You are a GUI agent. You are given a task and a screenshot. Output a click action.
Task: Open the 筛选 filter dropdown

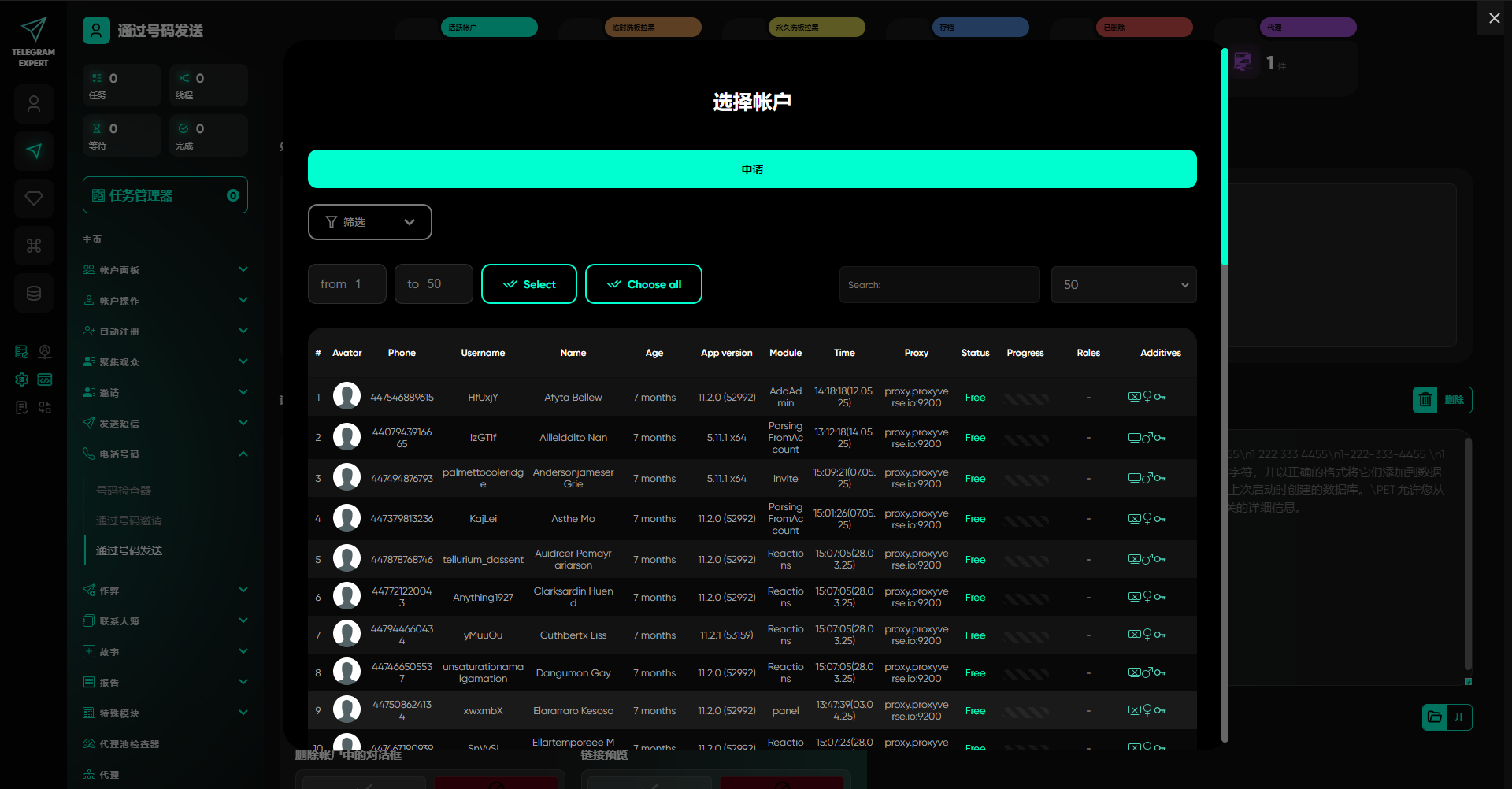[369, 222]
